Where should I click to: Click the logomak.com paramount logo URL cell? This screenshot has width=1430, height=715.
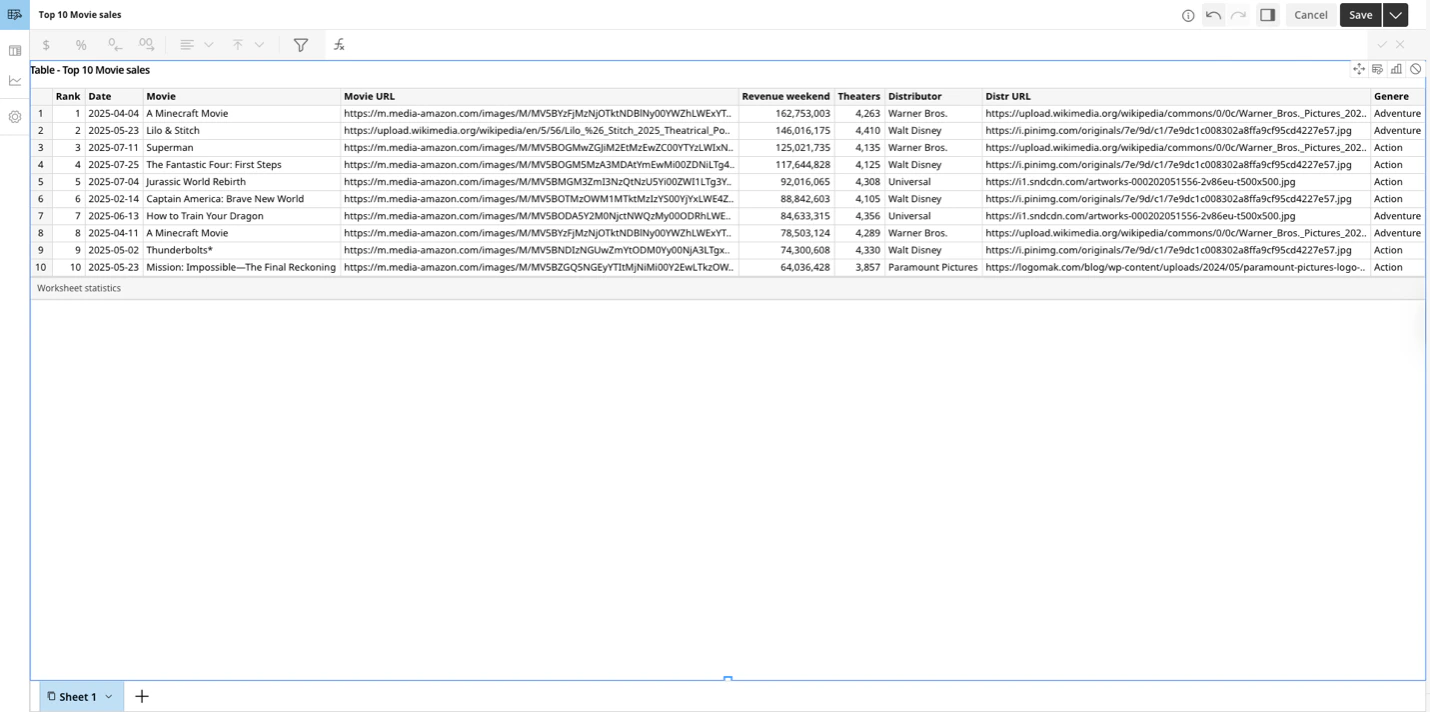[x=1176, y=267]
